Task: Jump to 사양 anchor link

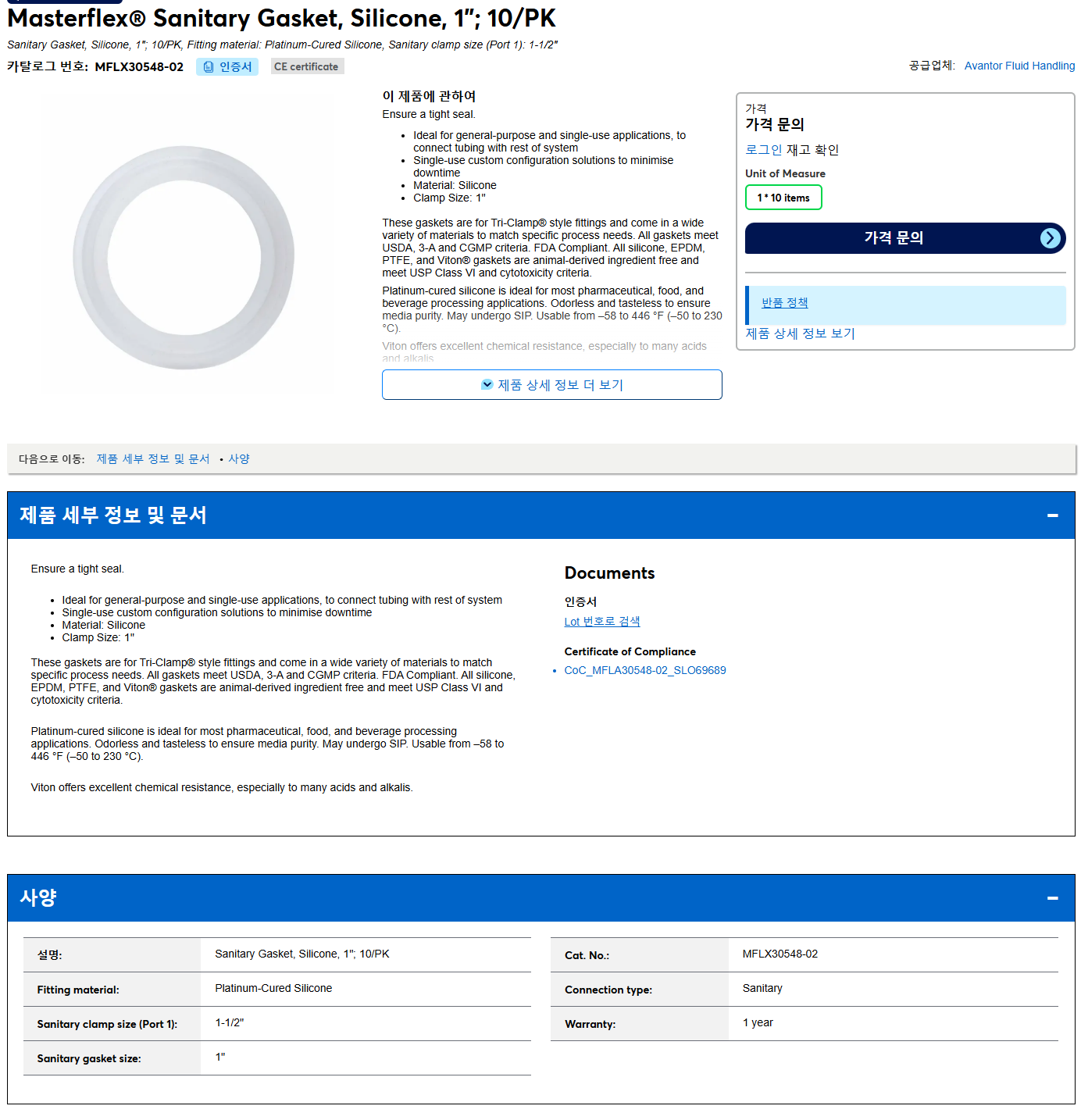Action: pos(239,459)
